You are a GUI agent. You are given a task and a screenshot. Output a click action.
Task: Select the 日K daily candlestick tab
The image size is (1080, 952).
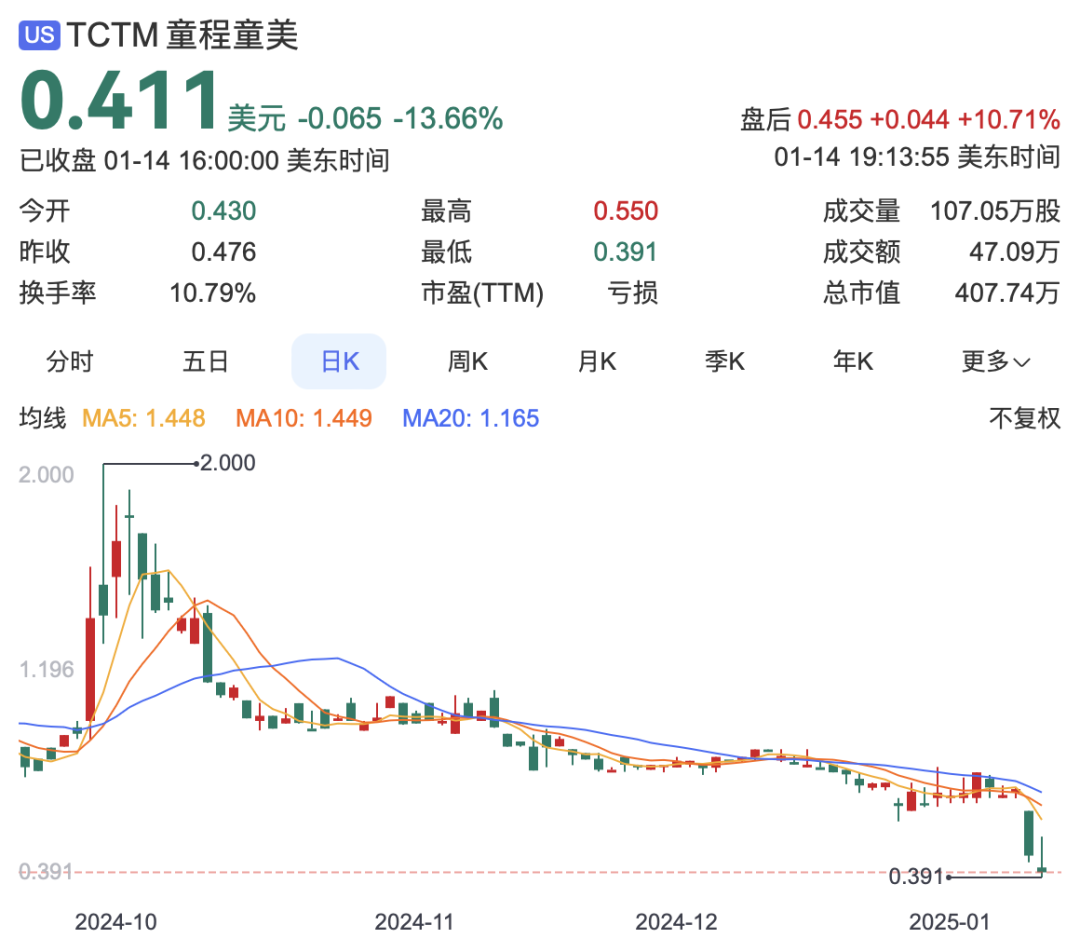point(339,362)
